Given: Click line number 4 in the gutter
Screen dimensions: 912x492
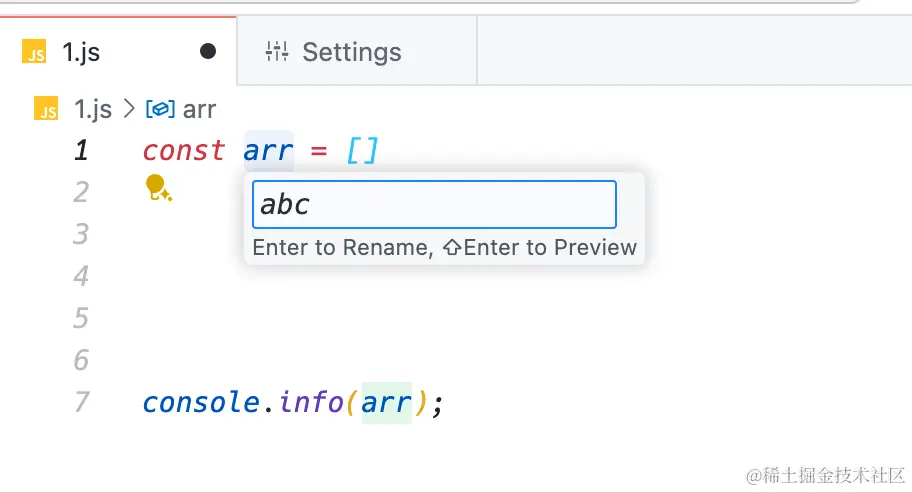Looking at the screenshot, I should pos(82,276).
